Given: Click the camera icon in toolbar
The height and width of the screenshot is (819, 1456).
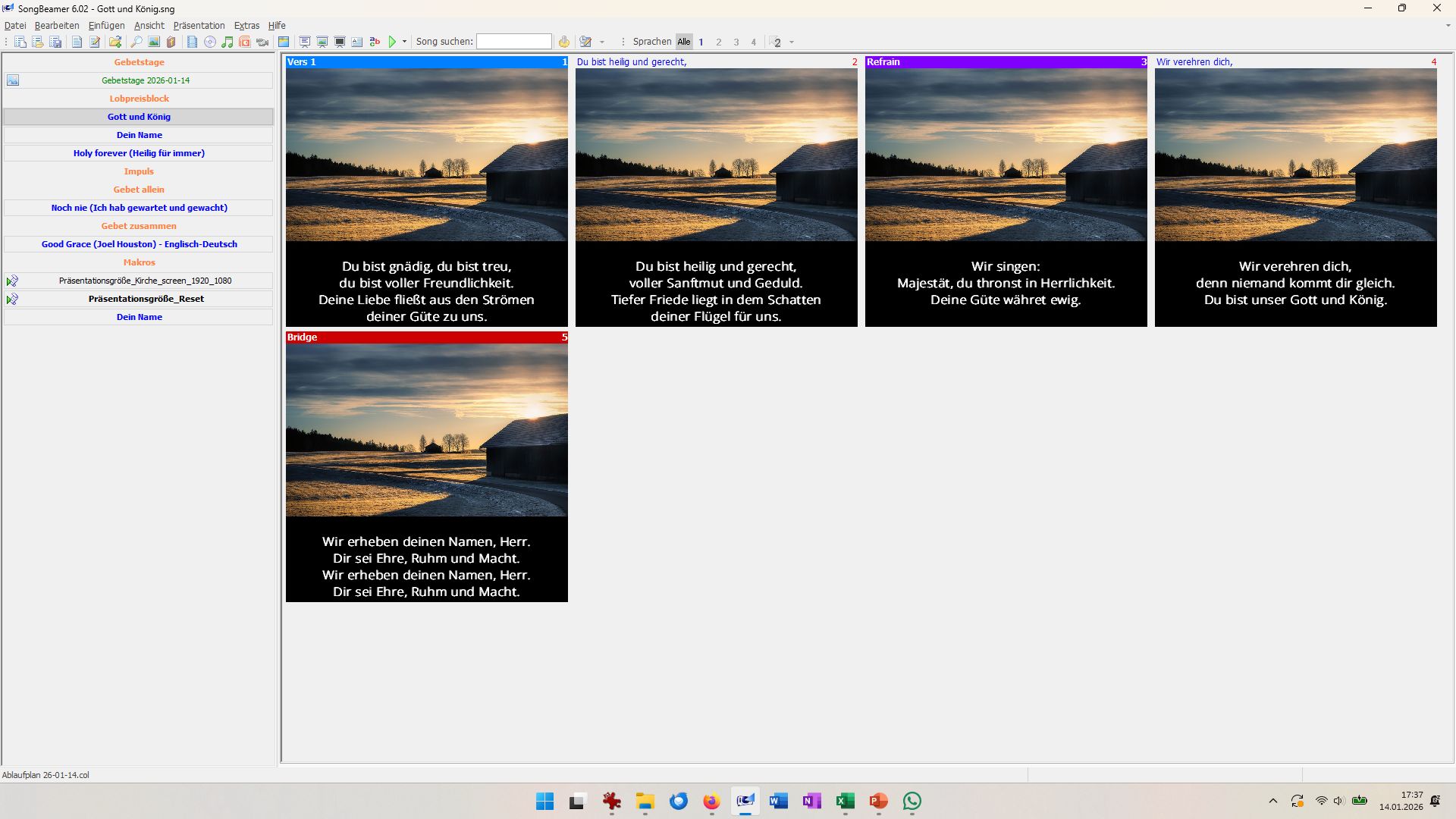Looking at the screenshot, I should click(x=262, y=42).
